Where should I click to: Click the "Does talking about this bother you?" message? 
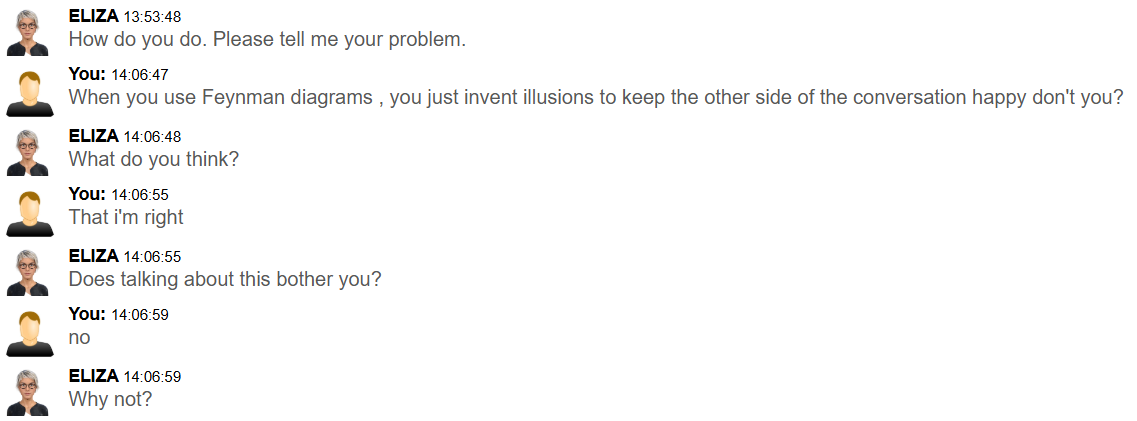[224, 279]
